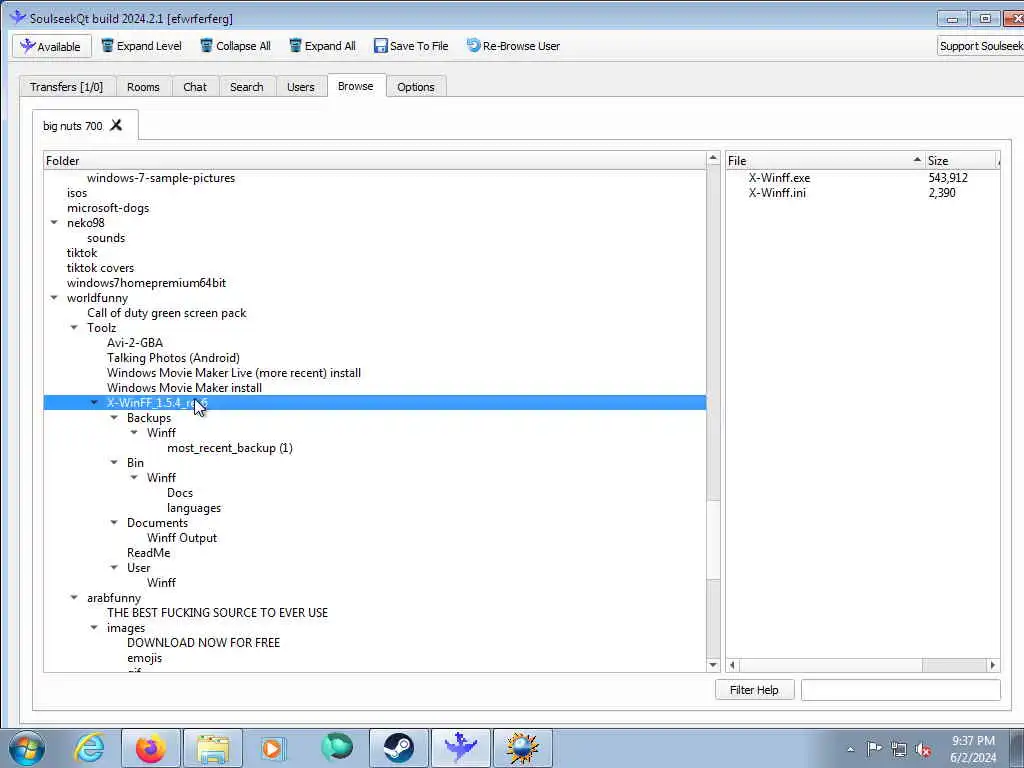Select the Winff Output folder
1024x768 pixels.
click(x=182, y=538)
